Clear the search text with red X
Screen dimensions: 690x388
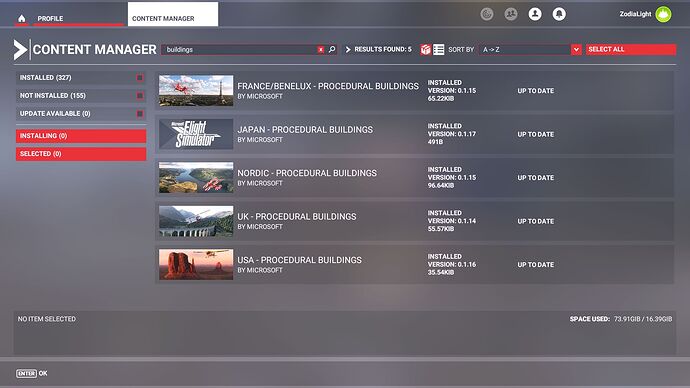[x=321, y=50]
